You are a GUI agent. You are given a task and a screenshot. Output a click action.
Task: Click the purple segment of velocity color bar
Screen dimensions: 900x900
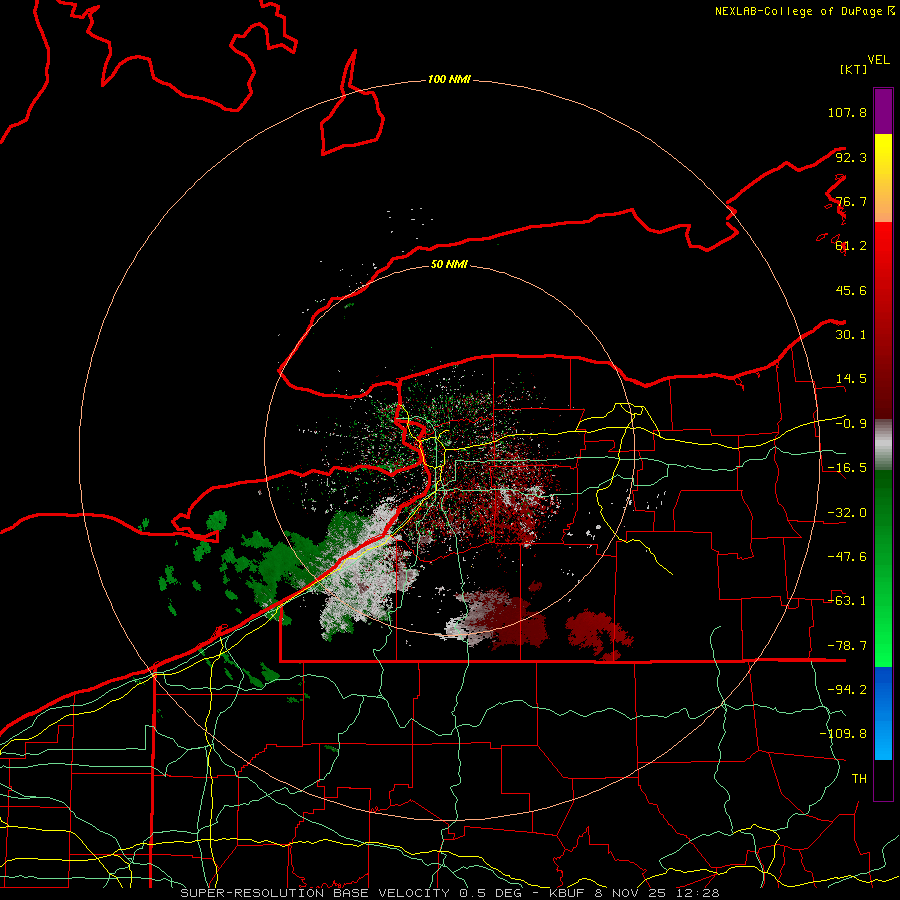point(883,111)
